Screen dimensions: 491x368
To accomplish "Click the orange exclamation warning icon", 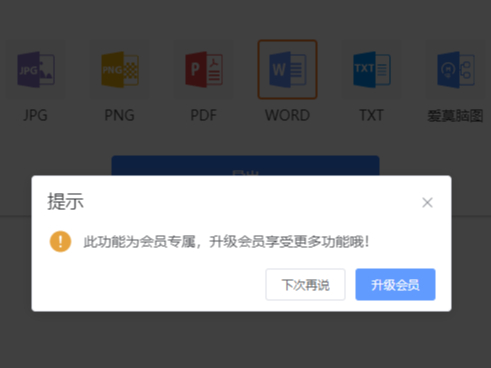I will click(x=60, y=241).
